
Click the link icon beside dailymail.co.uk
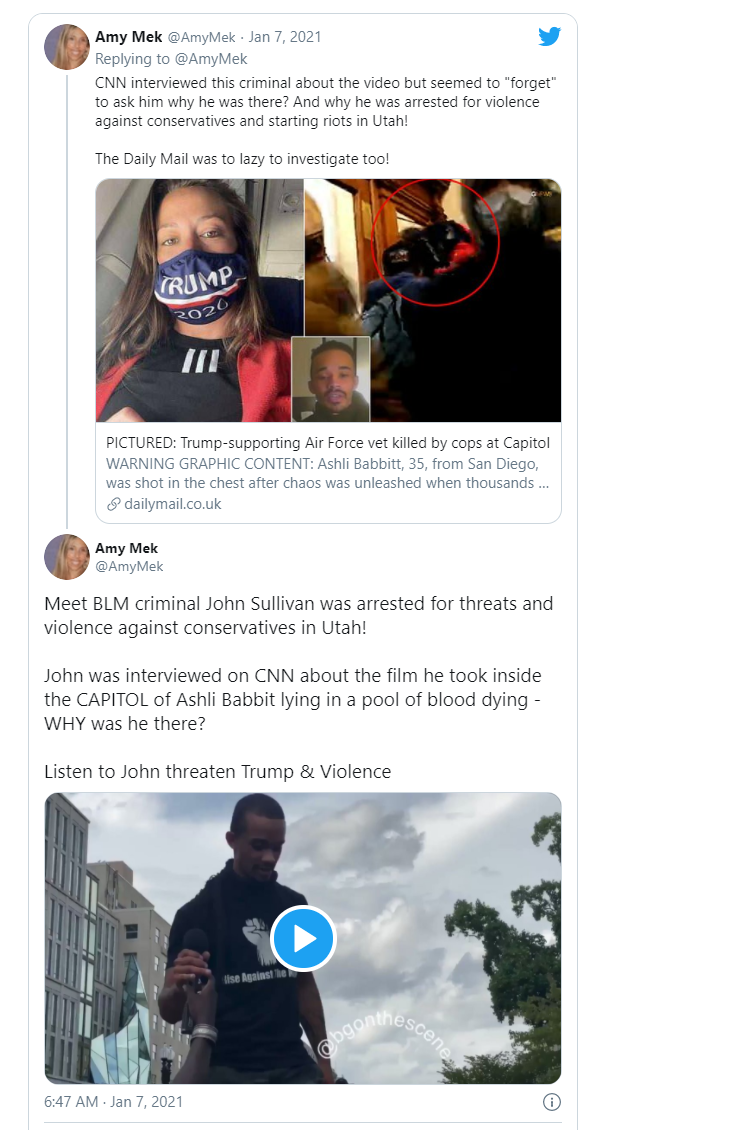(x=113, y=504)
